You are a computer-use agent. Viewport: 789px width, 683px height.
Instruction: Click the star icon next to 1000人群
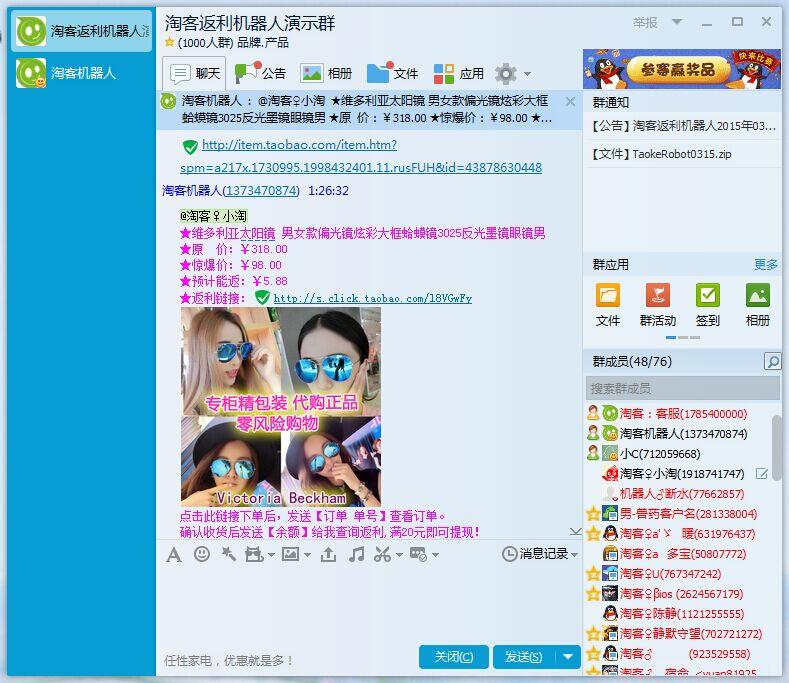pos(170,42)
